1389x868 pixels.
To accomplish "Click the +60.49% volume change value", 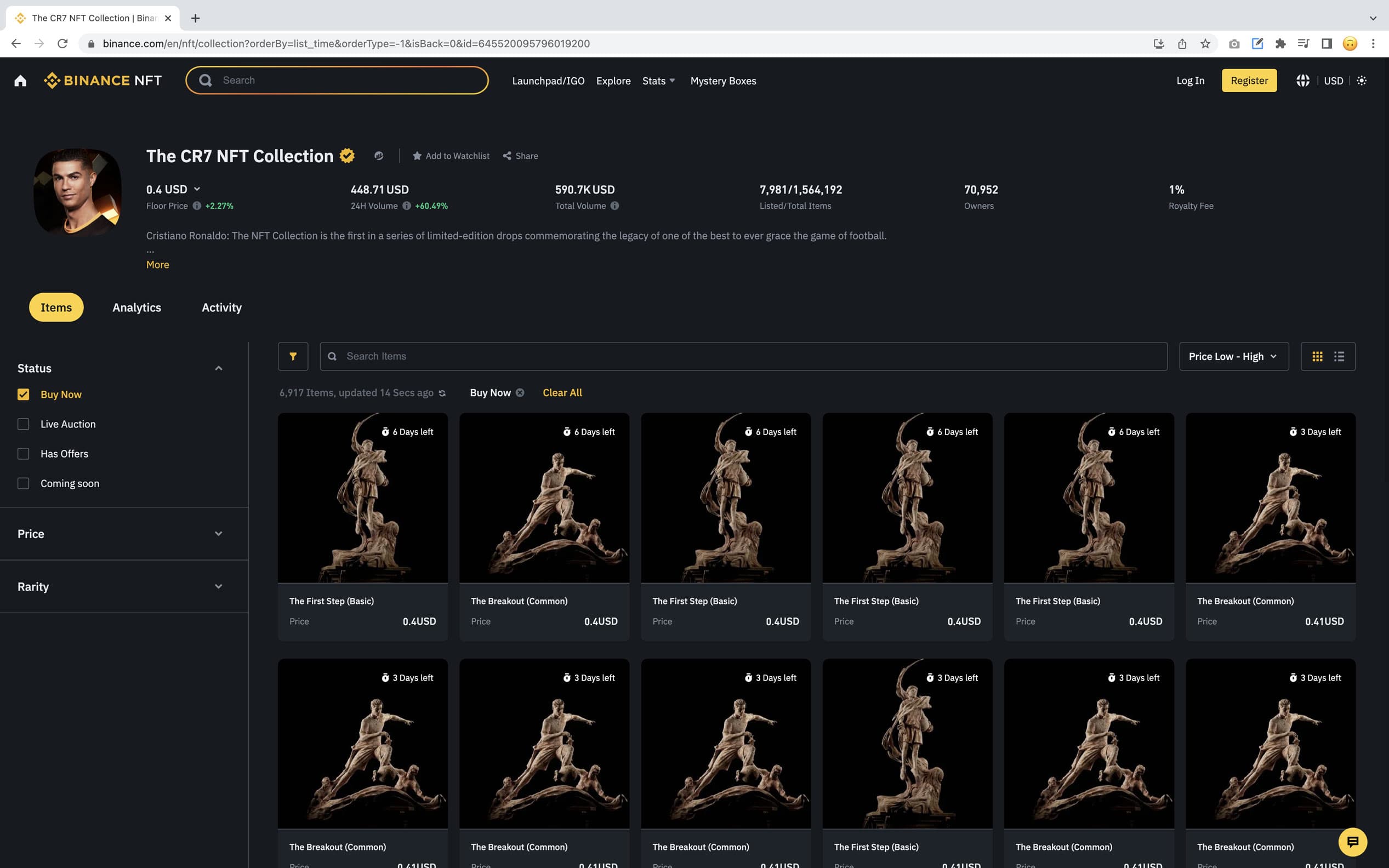I will (x=431, y=205).
